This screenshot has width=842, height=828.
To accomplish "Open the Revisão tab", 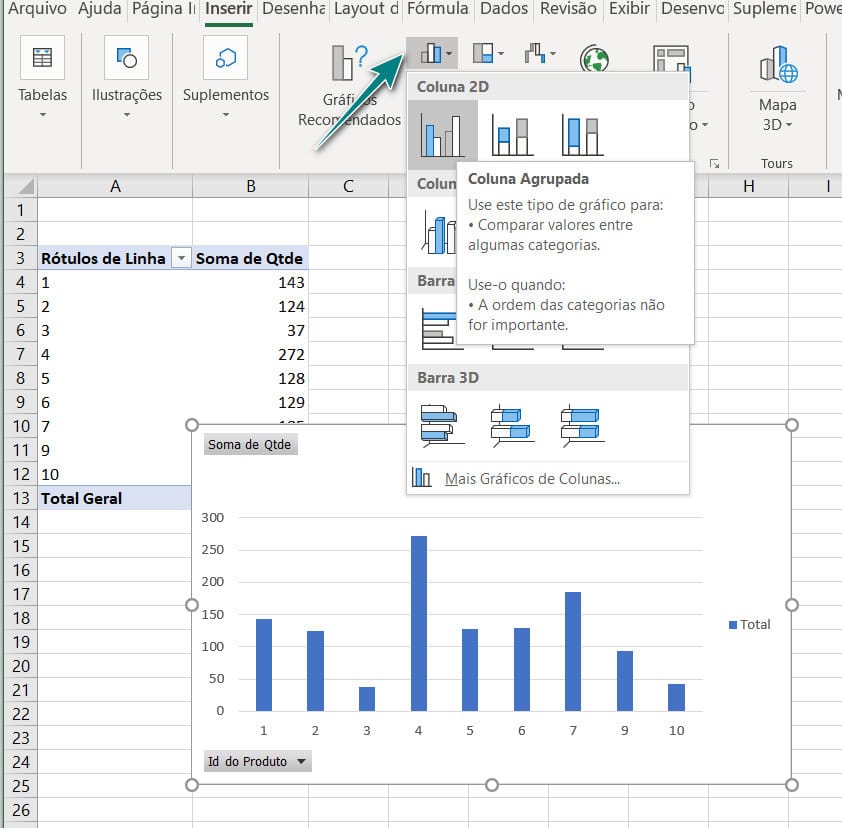I will pos(568,9).
